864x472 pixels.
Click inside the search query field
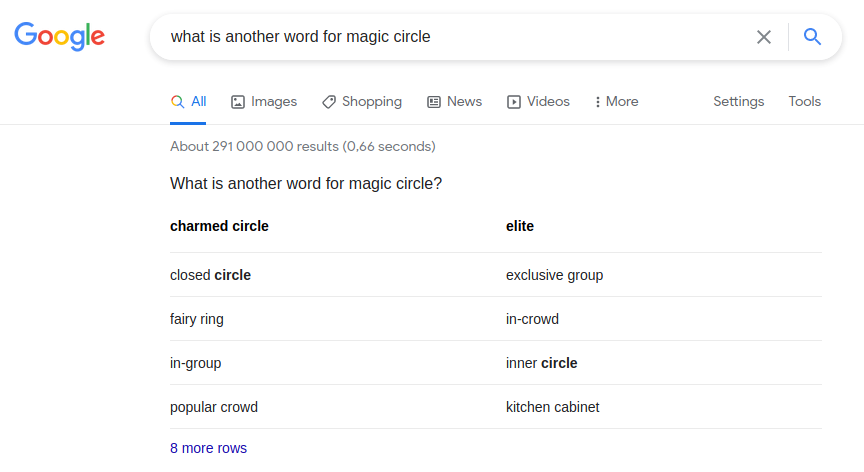[x=452, y=37]
